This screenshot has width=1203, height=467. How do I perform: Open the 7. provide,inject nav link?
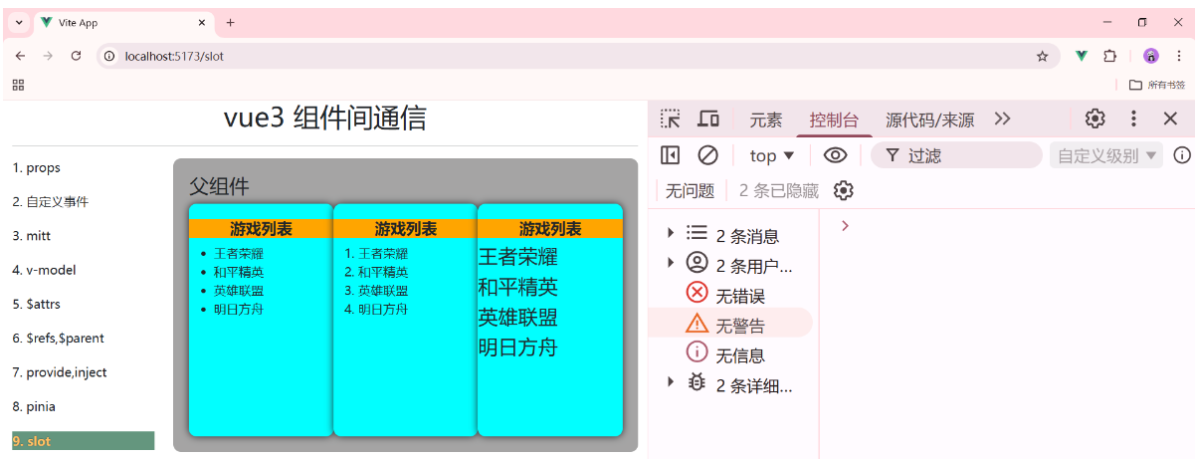(x=60, y=372)
